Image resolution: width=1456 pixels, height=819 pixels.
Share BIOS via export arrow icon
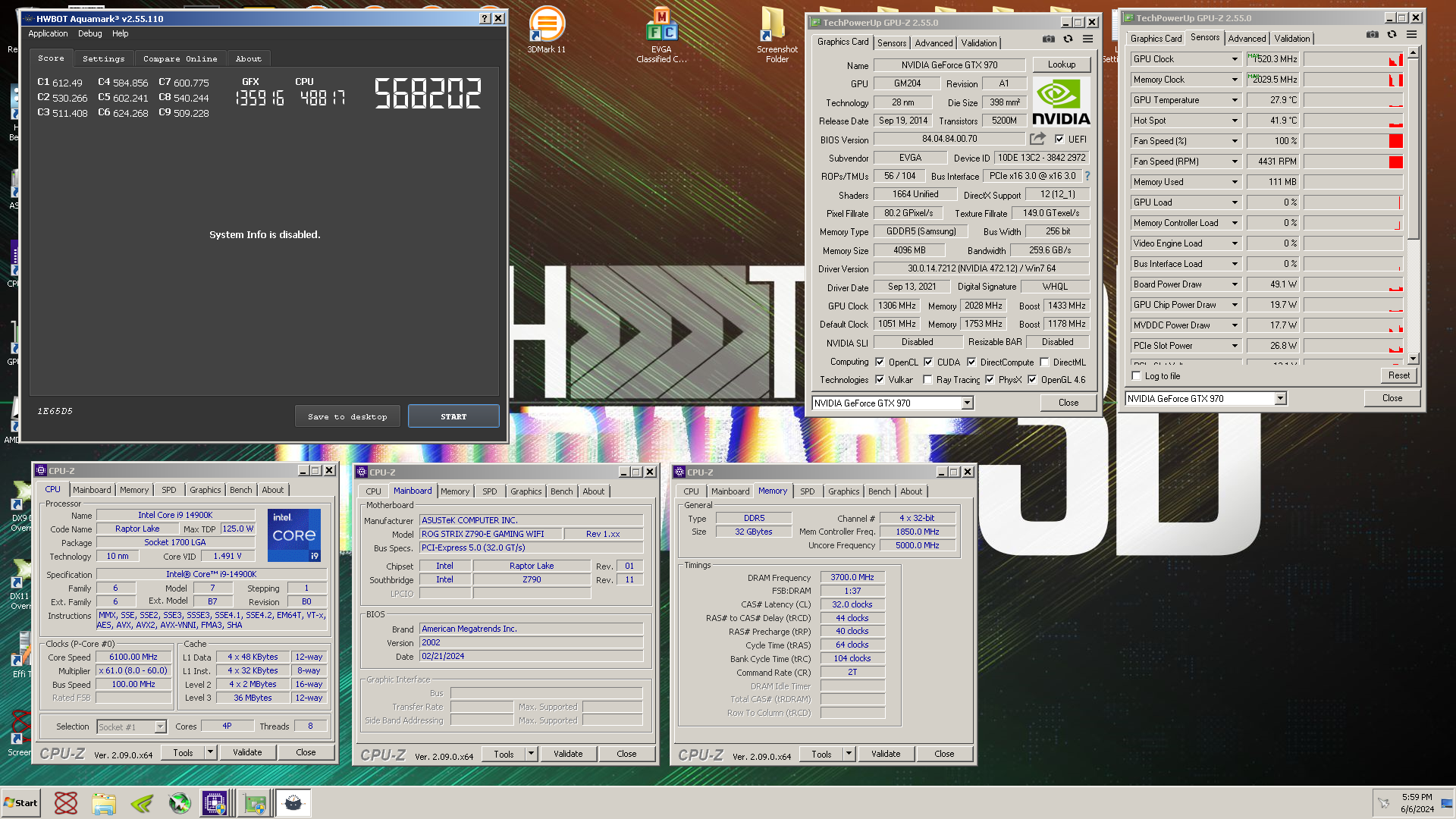click(1037, 139)
